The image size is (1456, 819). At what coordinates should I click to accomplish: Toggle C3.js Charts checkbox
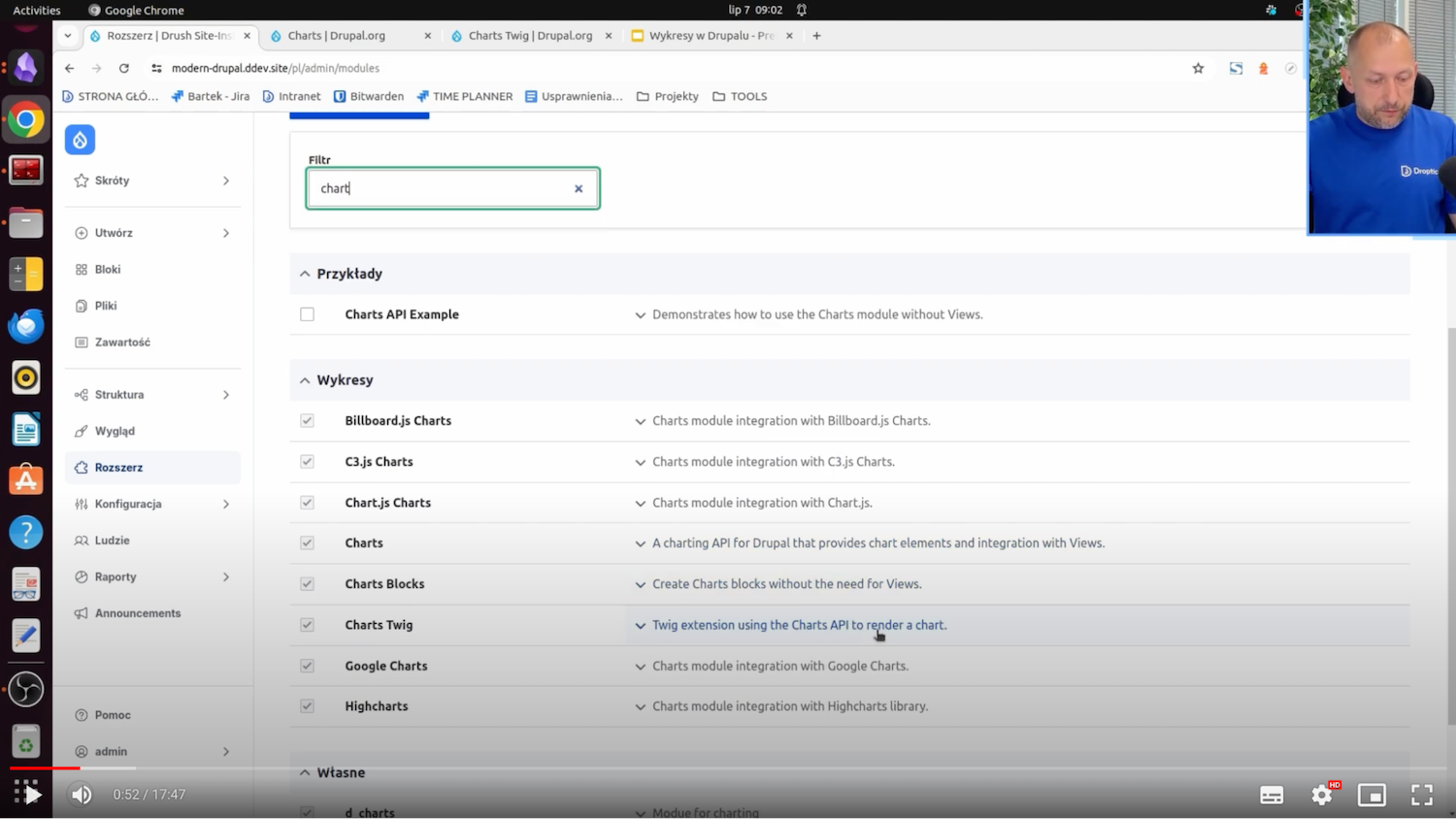tap(307, 462)
